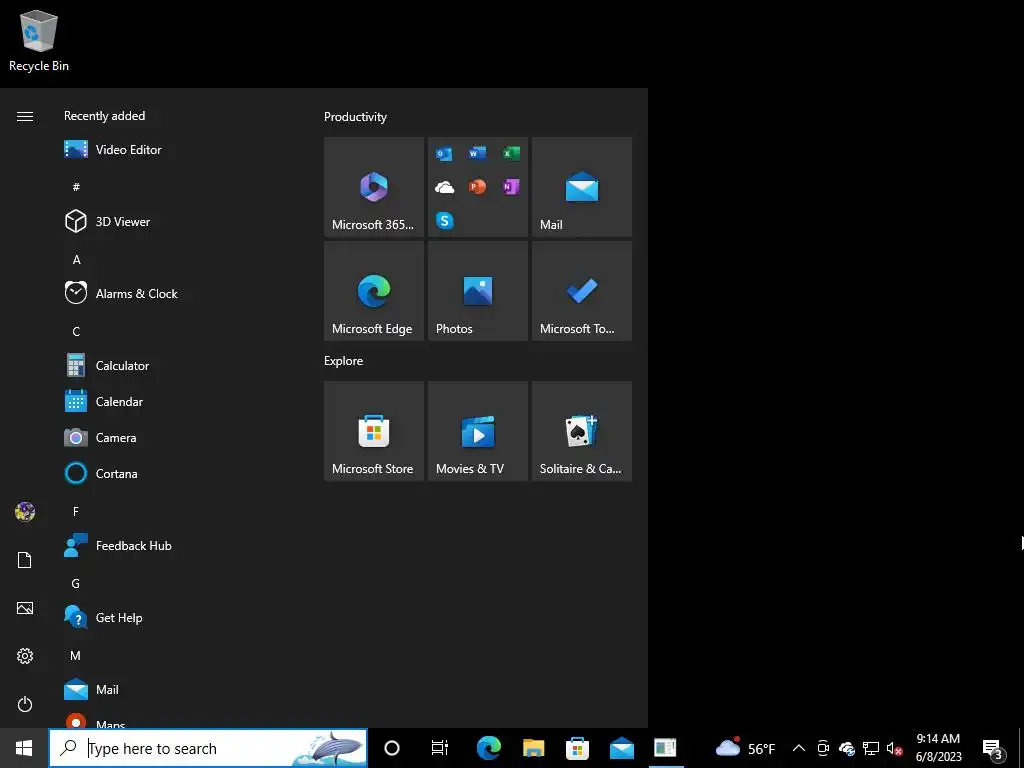Open weather widget showing 56°F
This screenshot has width=1024, height=768.
[745, 748]
